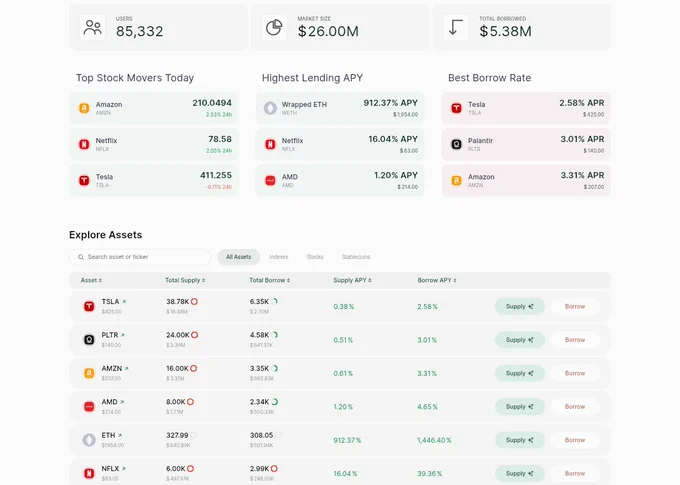680x485 pixels.
Task: Click the 210.0494 Amazon price
Action: 212,103
